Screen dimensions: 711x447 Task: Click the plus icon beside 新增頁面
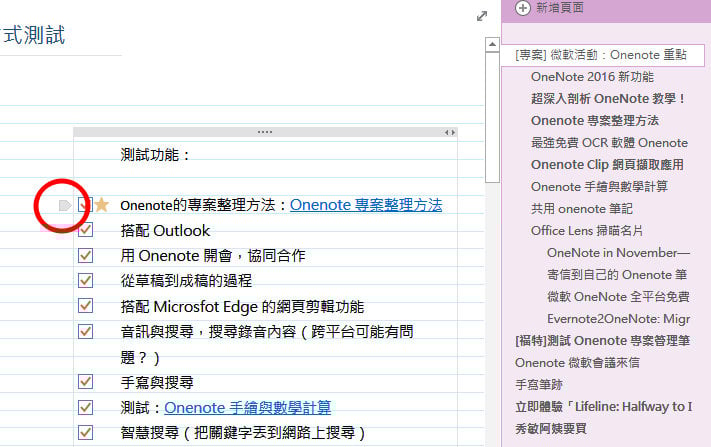tap(523, 8)
